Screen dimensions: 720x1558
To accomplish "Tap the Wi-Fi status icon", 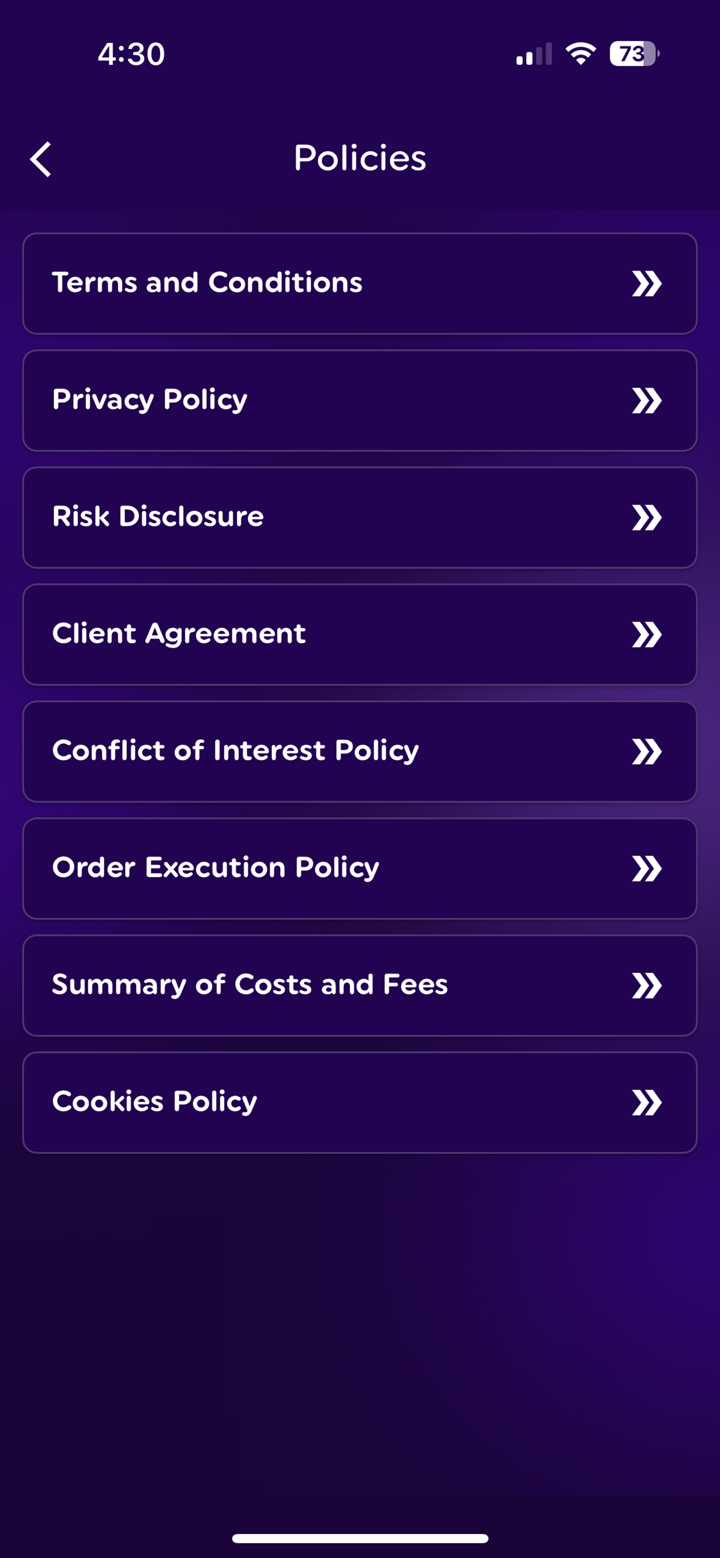I will point(580,54).
